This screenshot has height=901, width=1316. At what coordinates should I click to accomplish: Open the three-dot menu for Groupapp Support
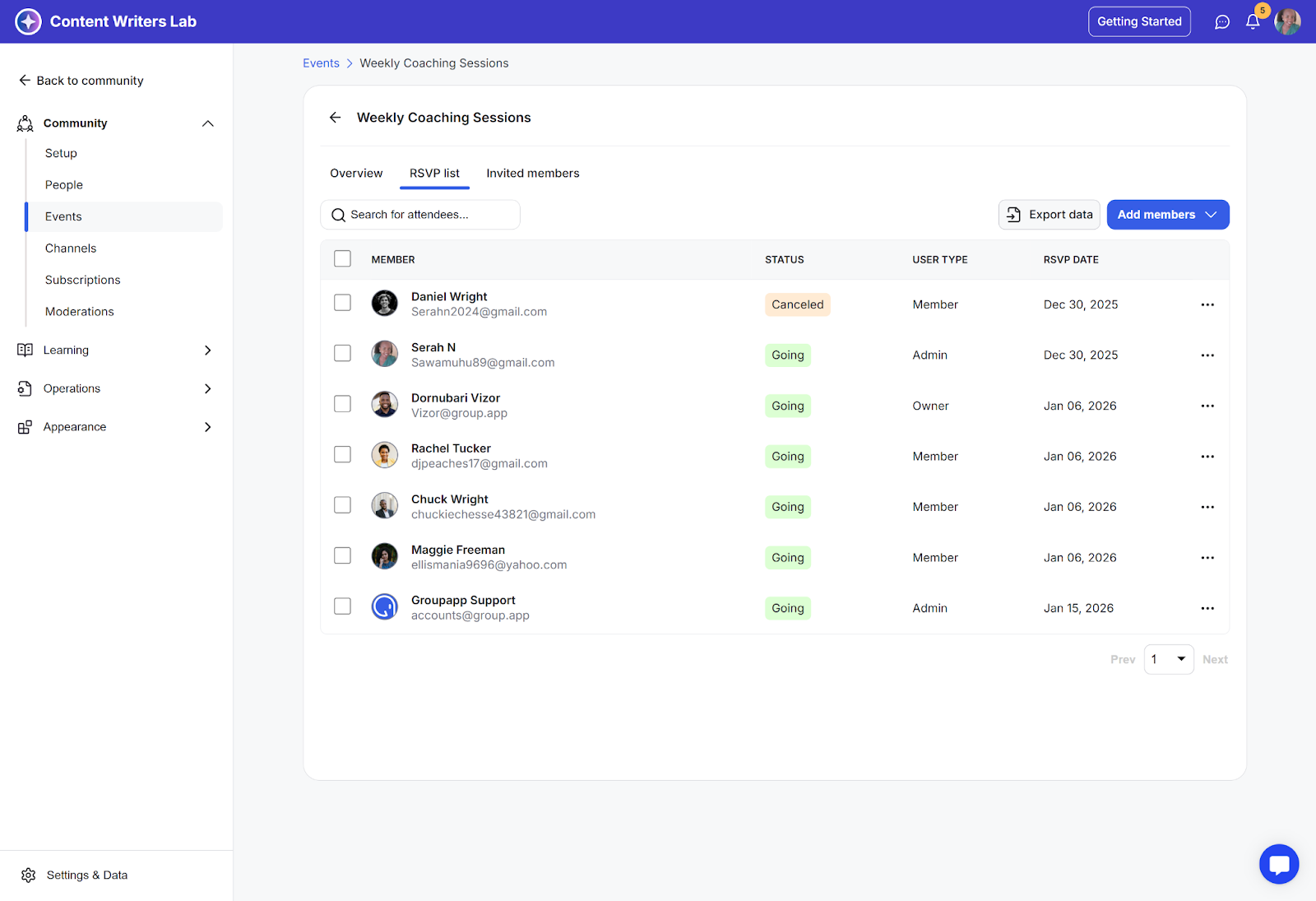(x=1207, y=608)
